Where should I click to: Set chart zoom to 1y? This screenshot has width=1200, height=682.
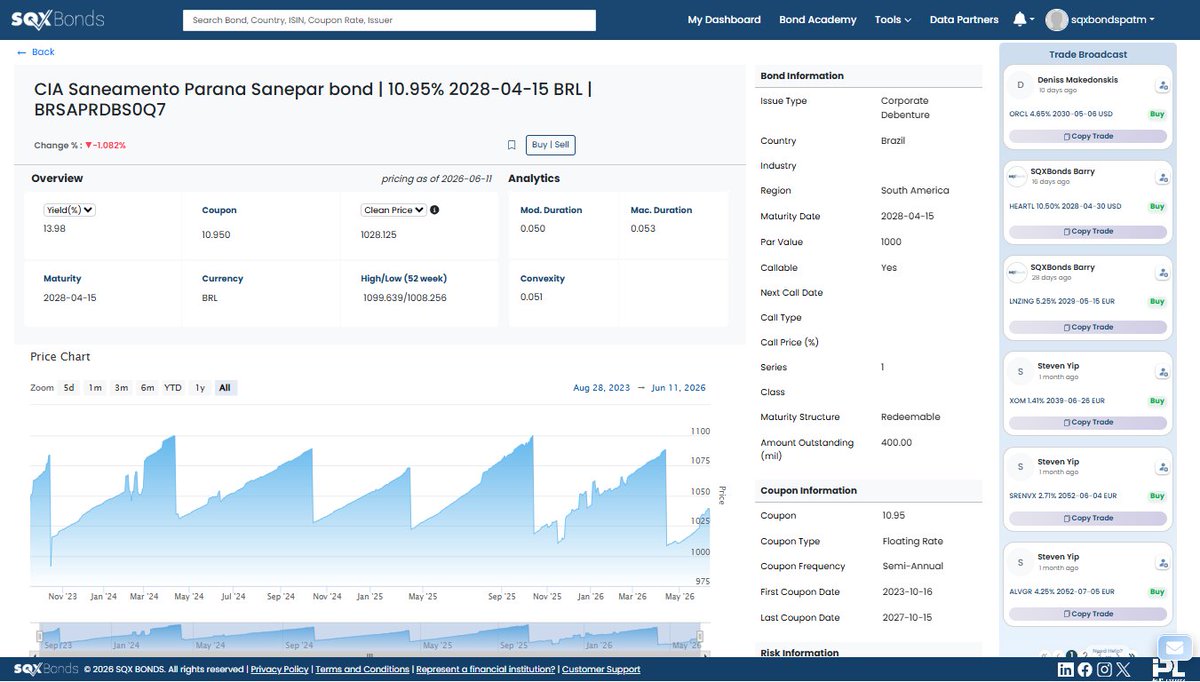(x=200, y=388)
